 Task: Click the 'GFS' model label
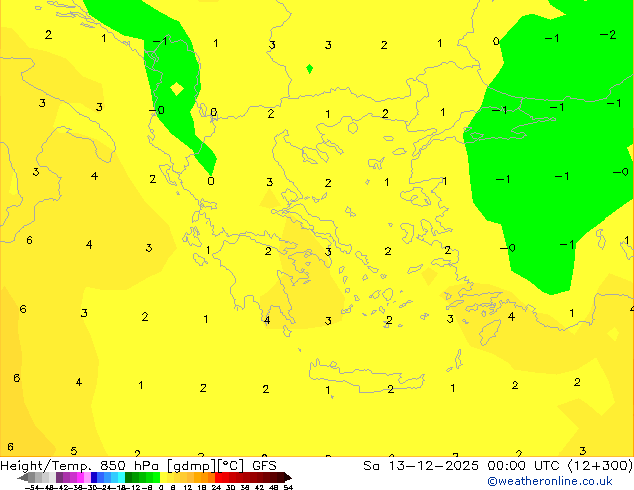click(x=264, y=466)
